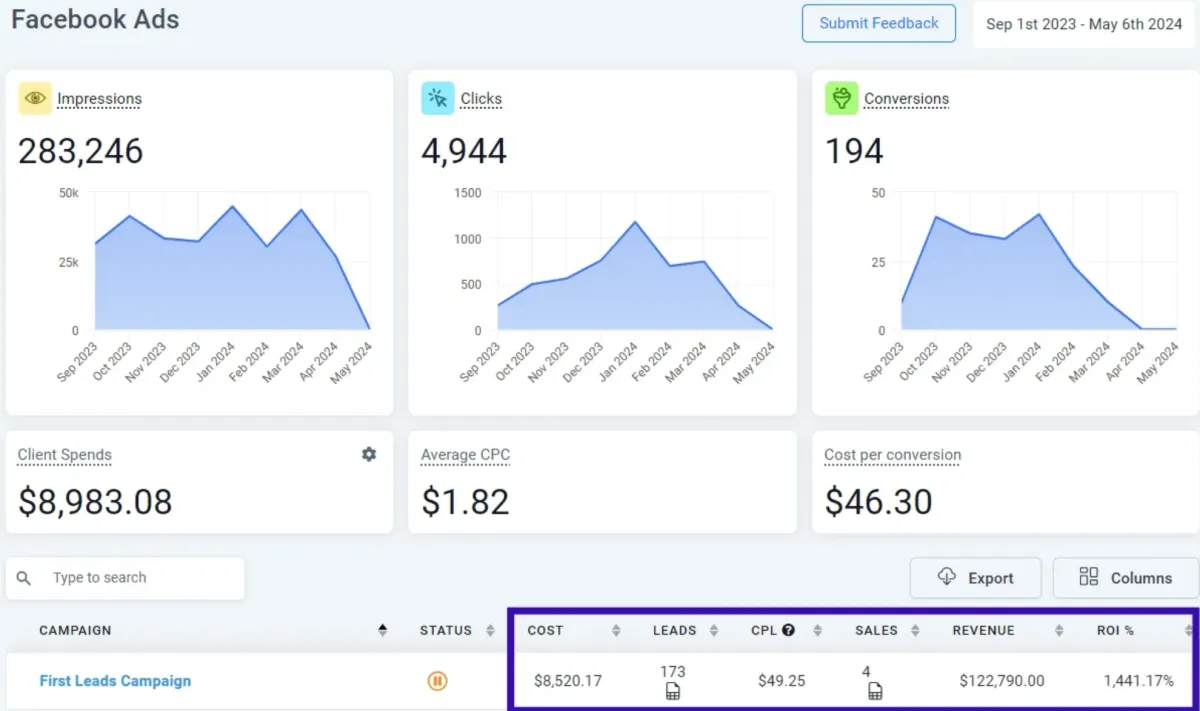Click the Export button
The image size is (1200, 711).
(975, 578)
